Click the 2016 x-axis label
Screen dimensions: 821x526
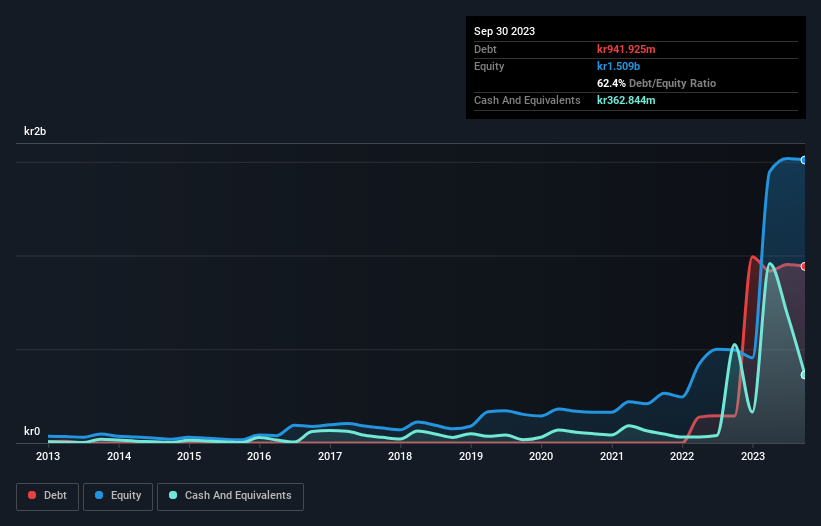pos(259,456)
